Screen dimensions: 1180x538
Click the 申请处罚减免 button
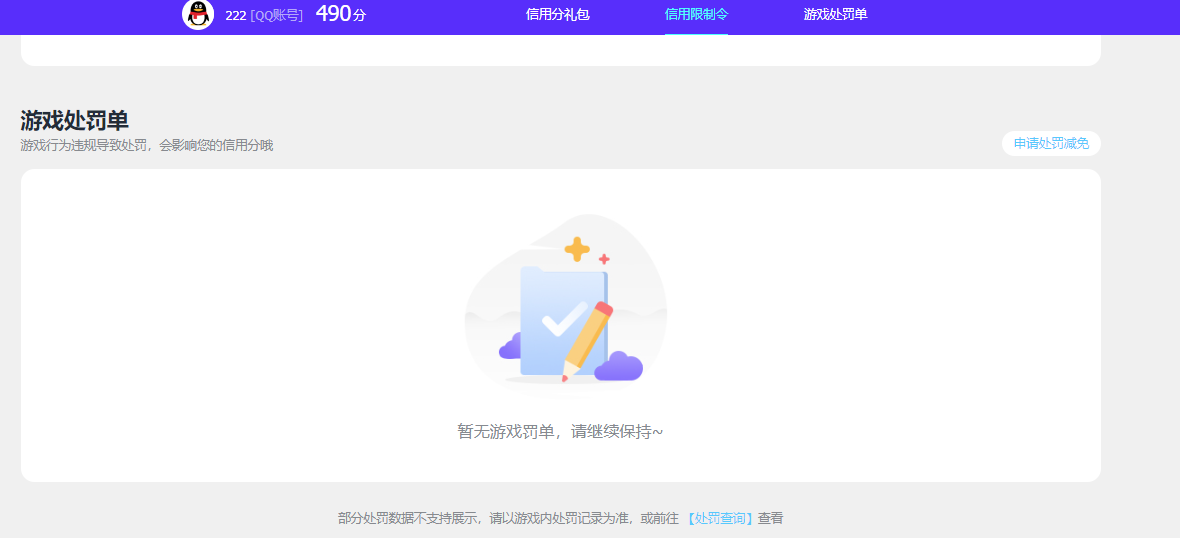coord(1051,144)
